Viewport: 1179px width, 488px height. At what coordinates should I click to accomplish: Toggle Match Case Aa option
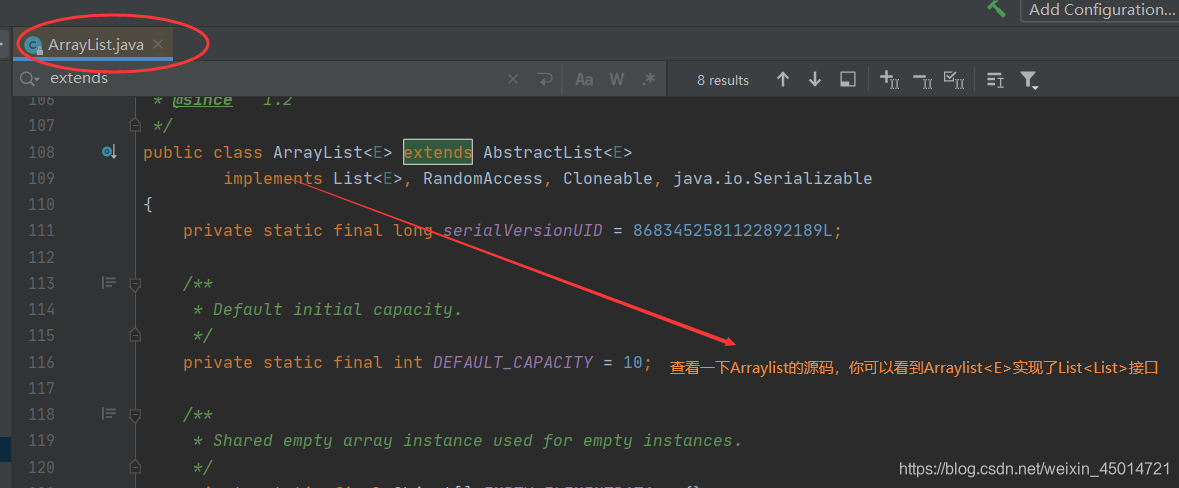(x=584, y=80)
